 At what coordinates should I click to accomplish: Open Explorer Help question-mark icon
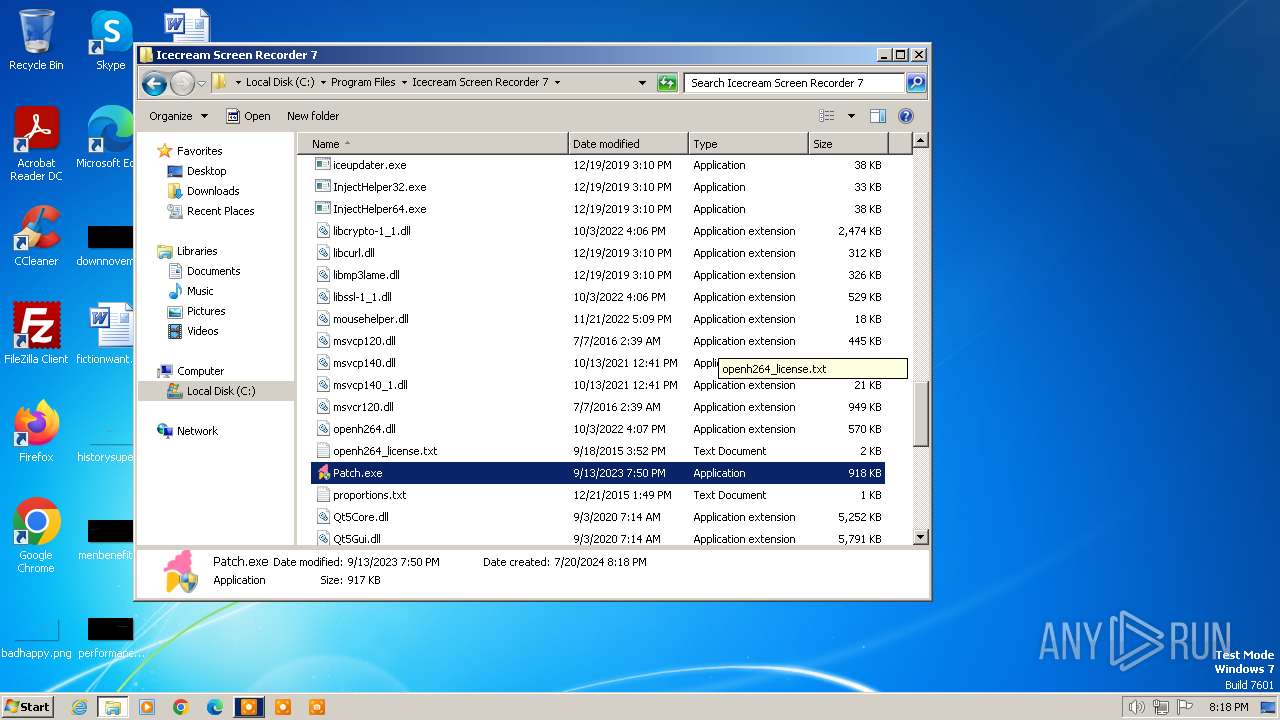[906, 116]
